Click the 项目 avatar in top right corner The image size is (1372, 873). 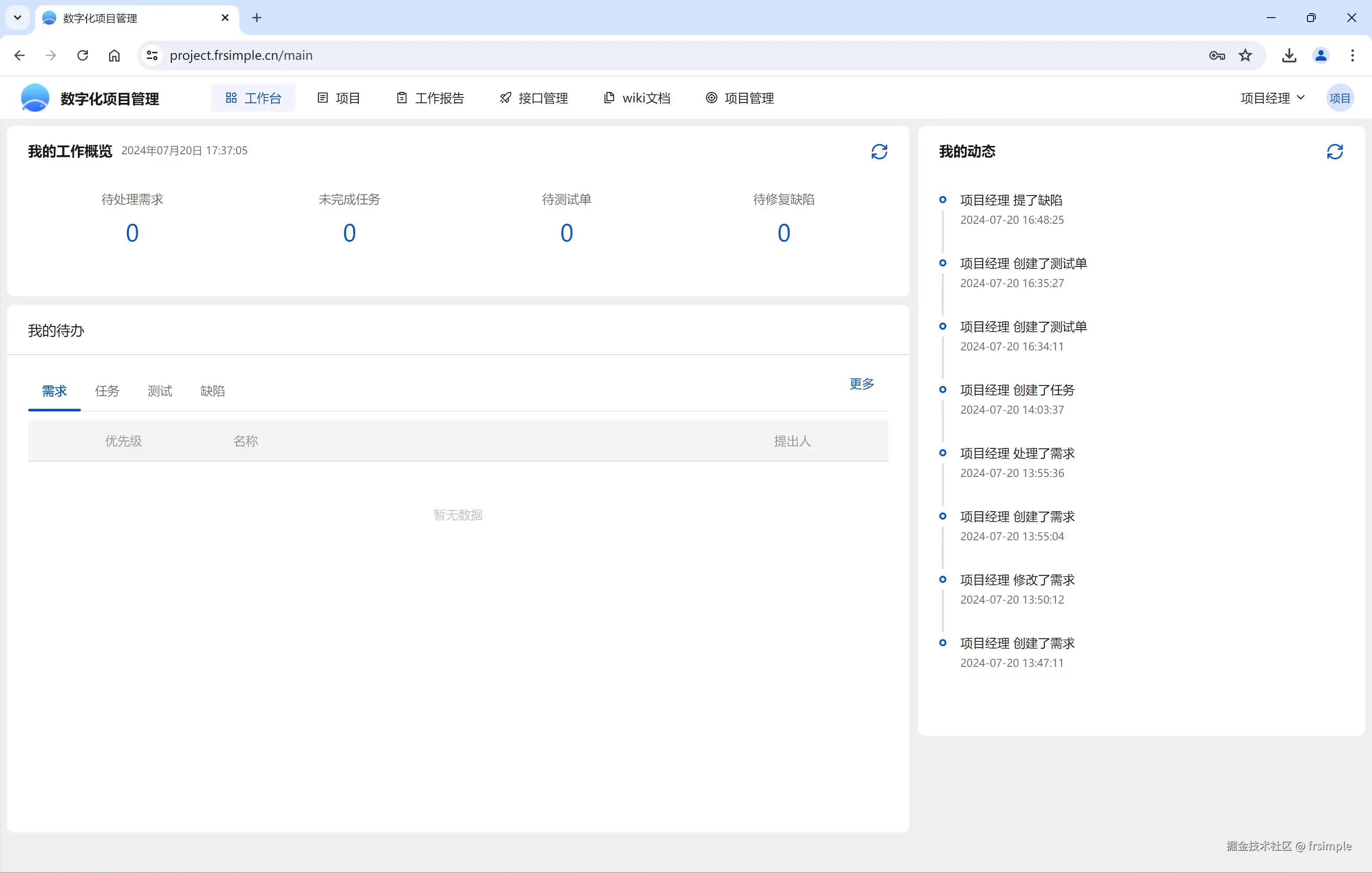coord(1341,98)
